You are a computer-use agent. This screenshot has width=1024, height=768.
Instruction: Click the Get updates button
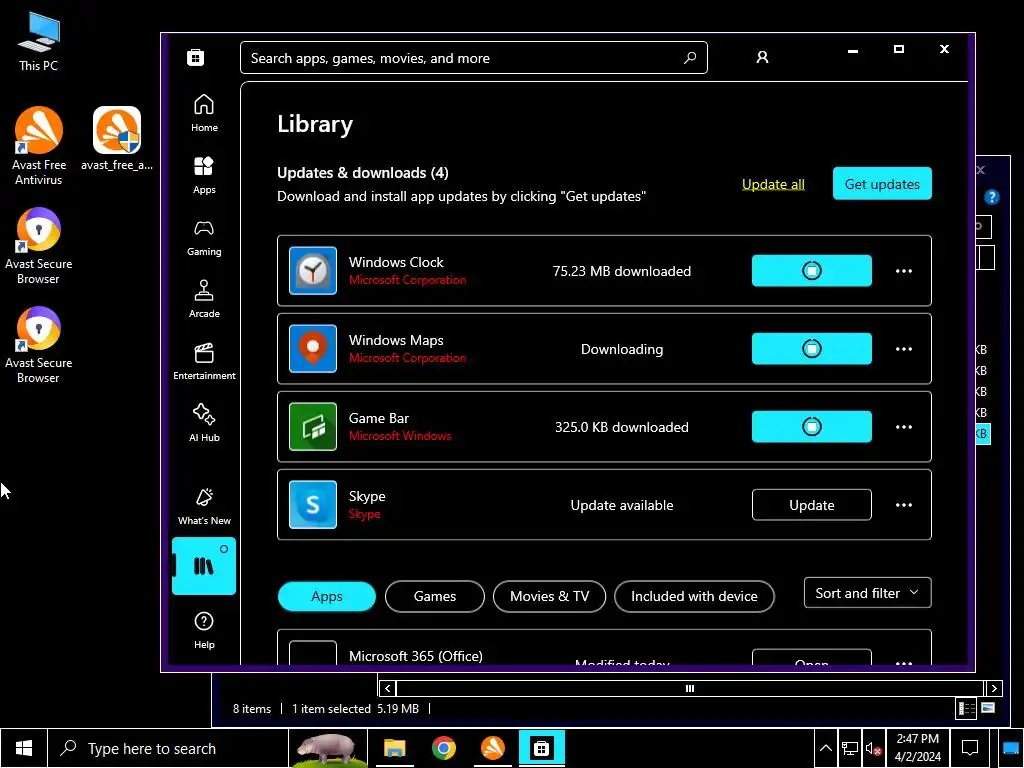(x=882, y=184)
